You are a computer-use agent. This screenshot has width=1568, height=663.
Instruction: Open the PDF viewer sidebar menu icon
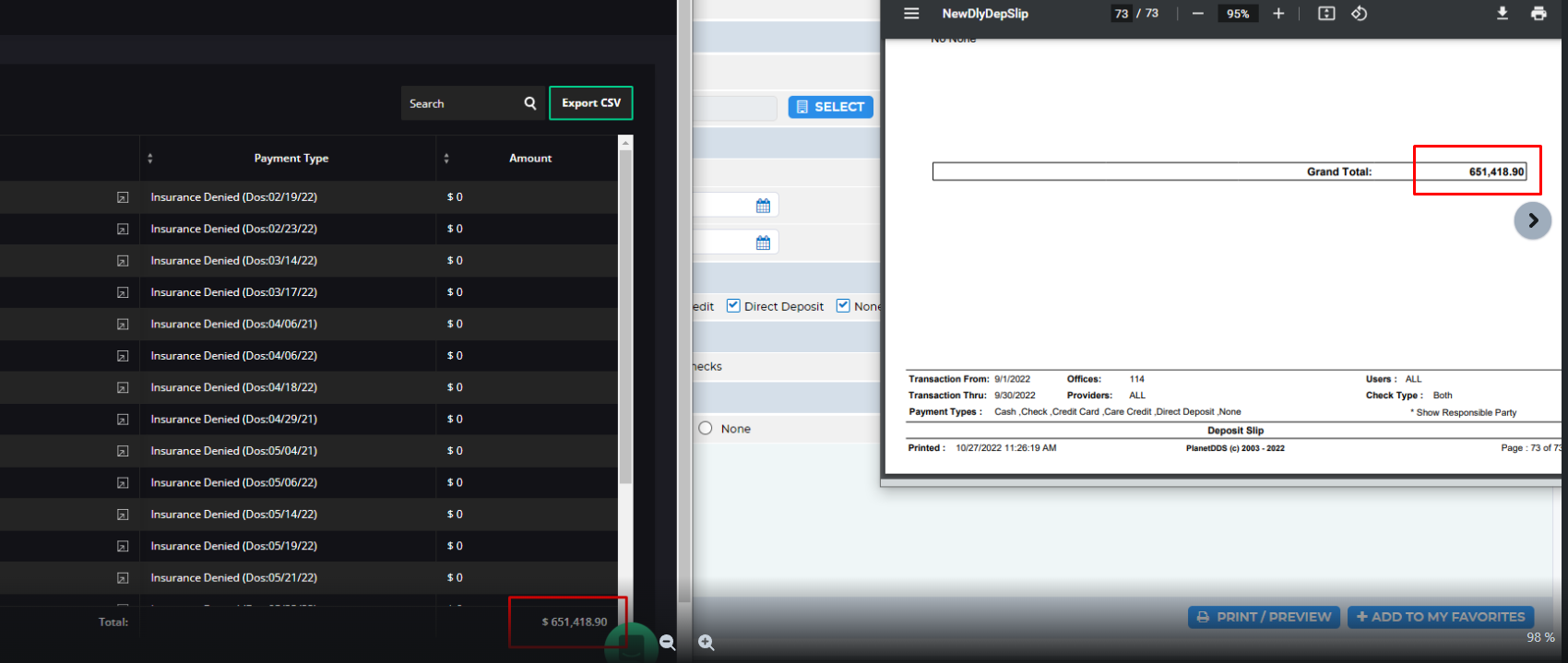[911, 13]
